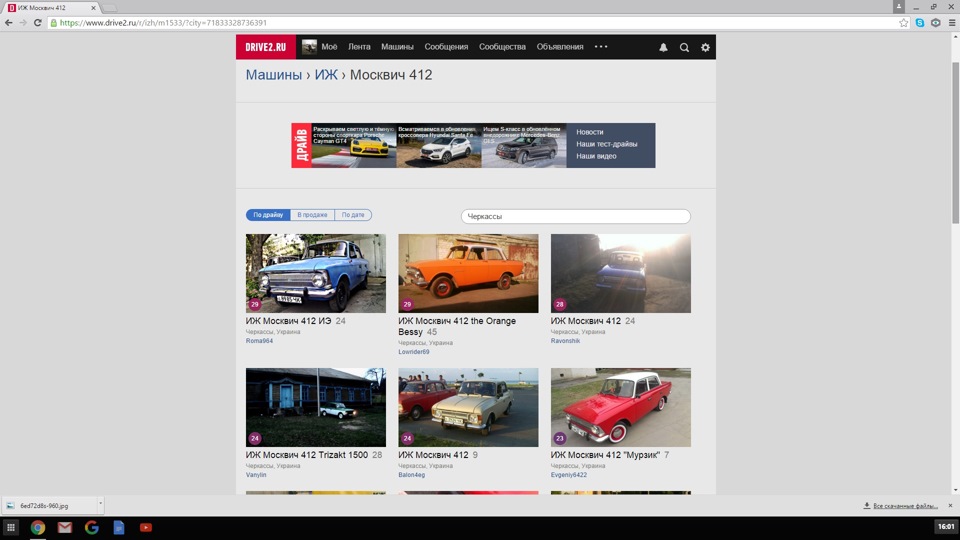Open the Orange Bessy car photo
Image resolution: width=960 pixels, height=540 pixels.
[468, 273]
